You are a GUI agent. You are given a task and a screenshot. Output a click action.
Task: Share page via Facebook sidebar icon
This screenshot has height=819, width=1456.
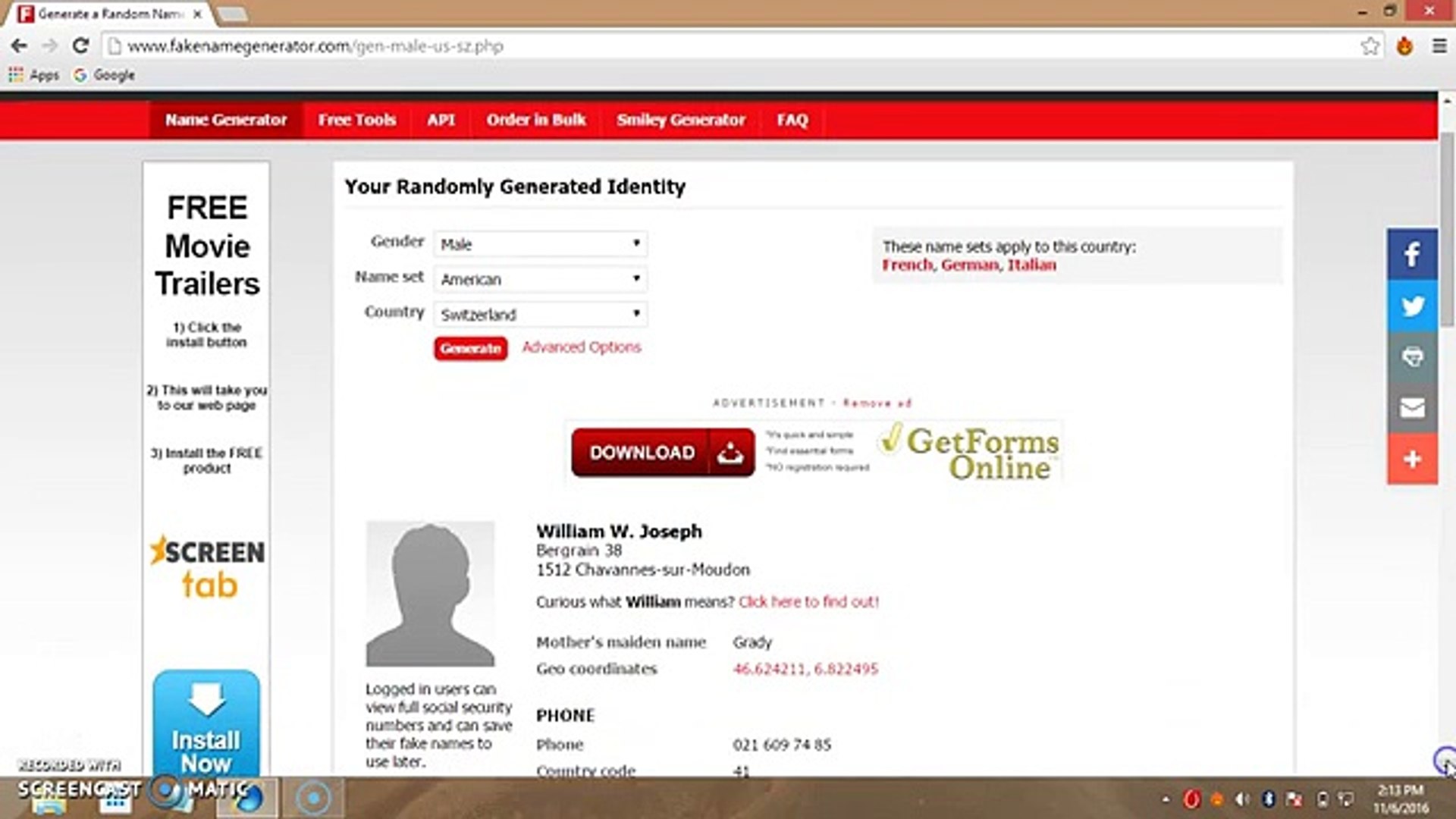(x=1412, y=255)
